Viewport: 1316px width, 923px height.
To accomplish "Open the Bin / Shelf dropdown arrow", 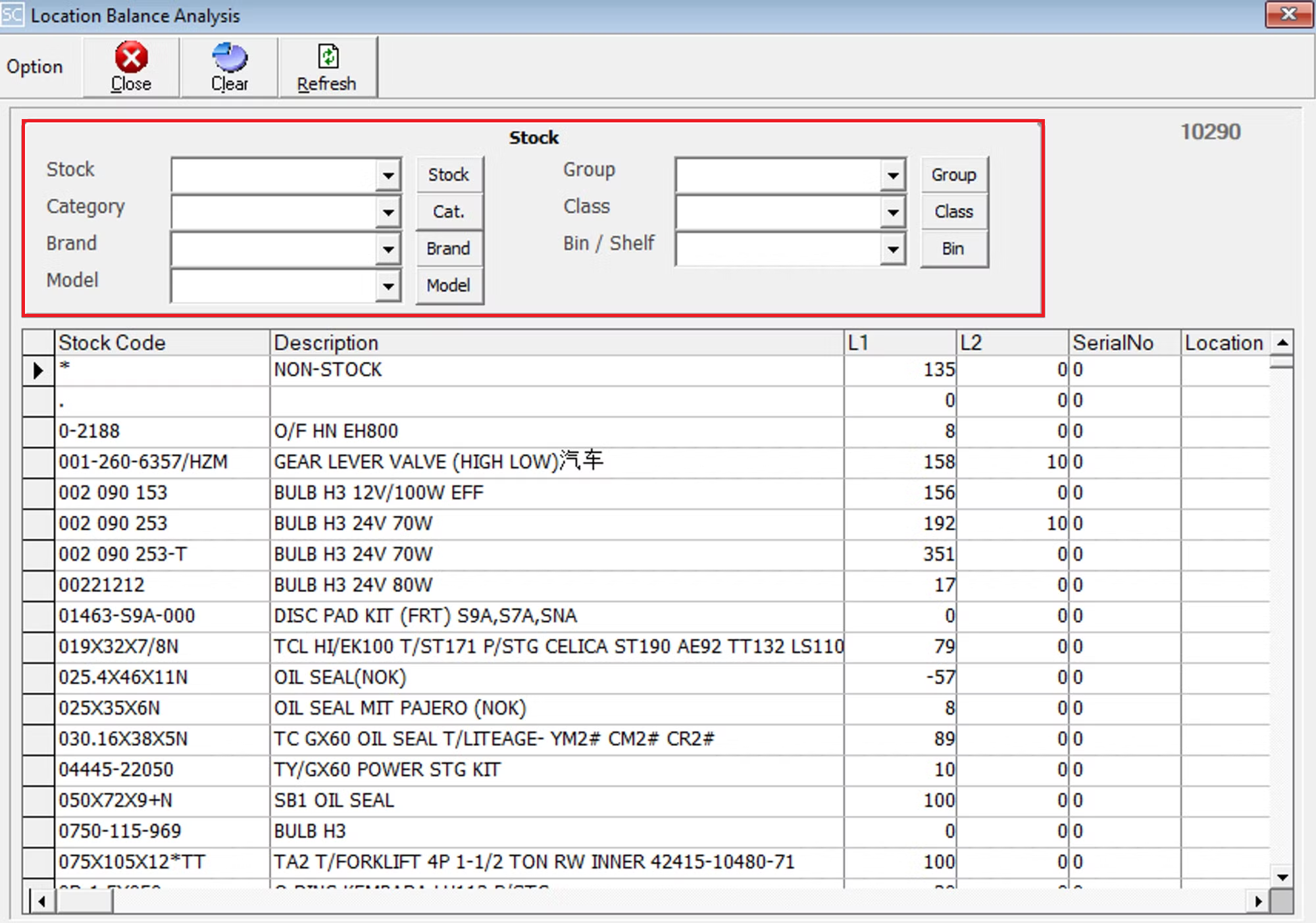I will click(x=893, y=249).
